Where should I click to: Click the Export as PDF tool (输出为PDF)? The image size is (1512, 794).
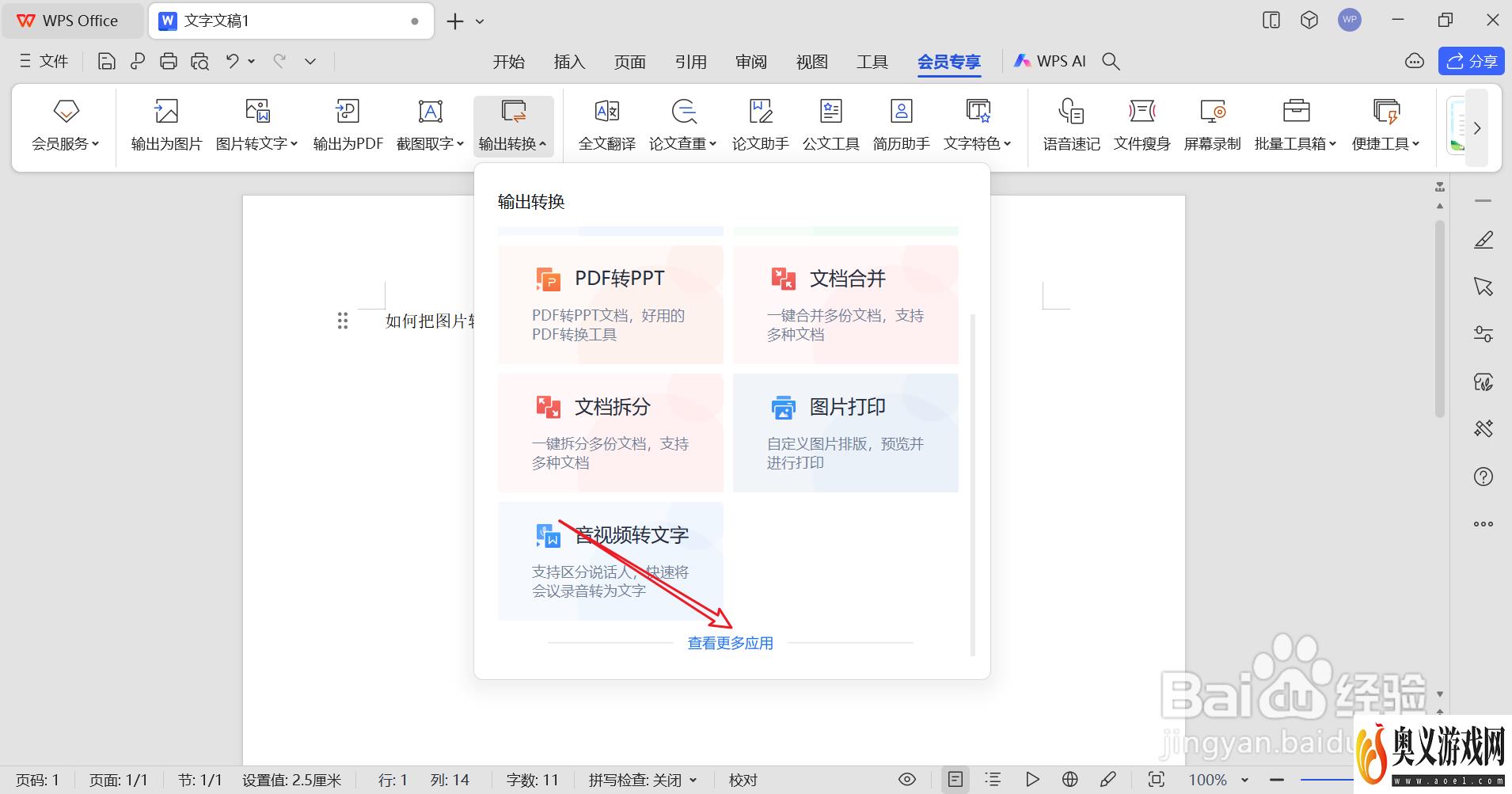pos(348,125)
